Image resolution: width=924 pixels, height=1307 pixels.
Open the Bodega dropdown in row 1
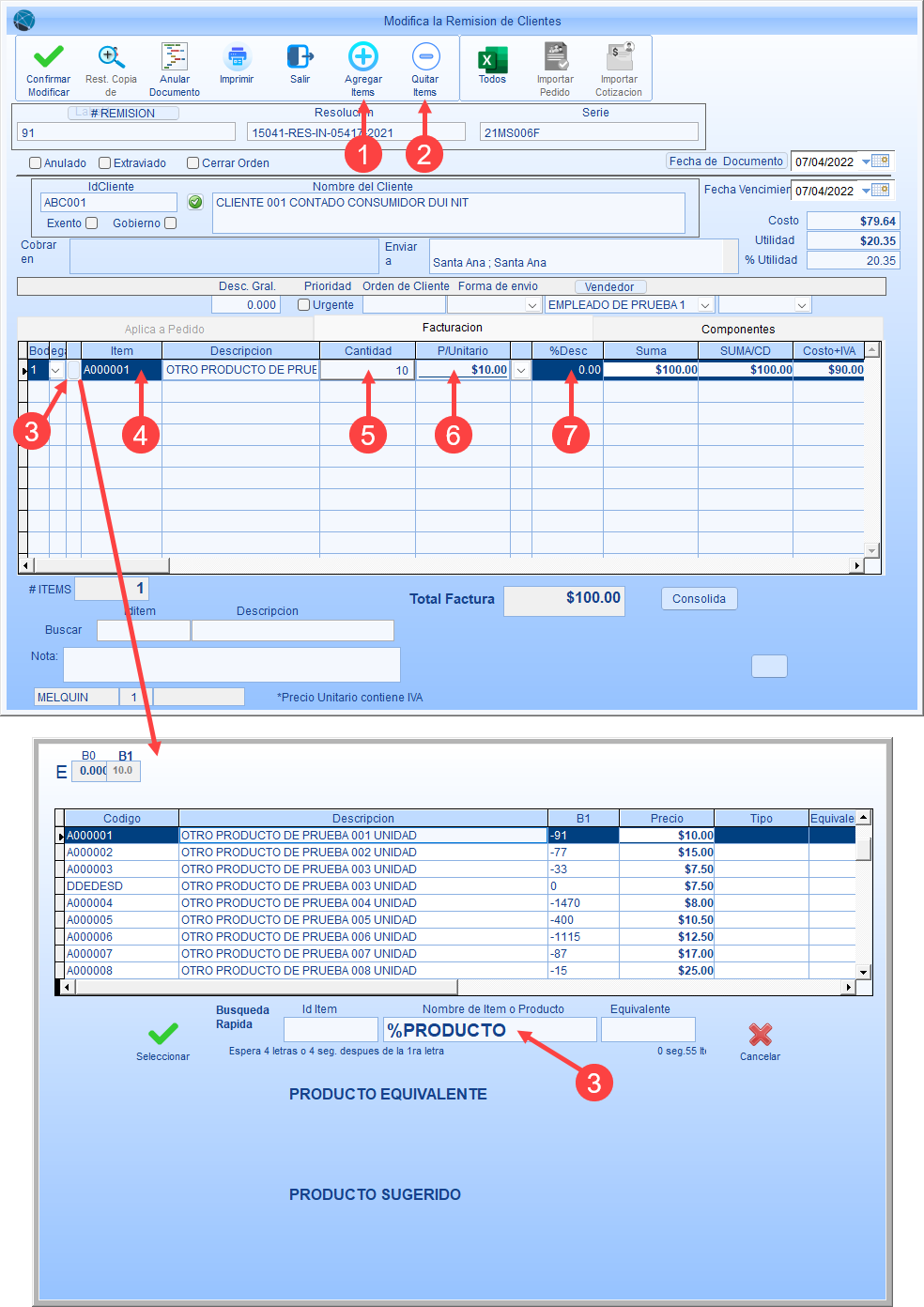click(x=56, y=370)
